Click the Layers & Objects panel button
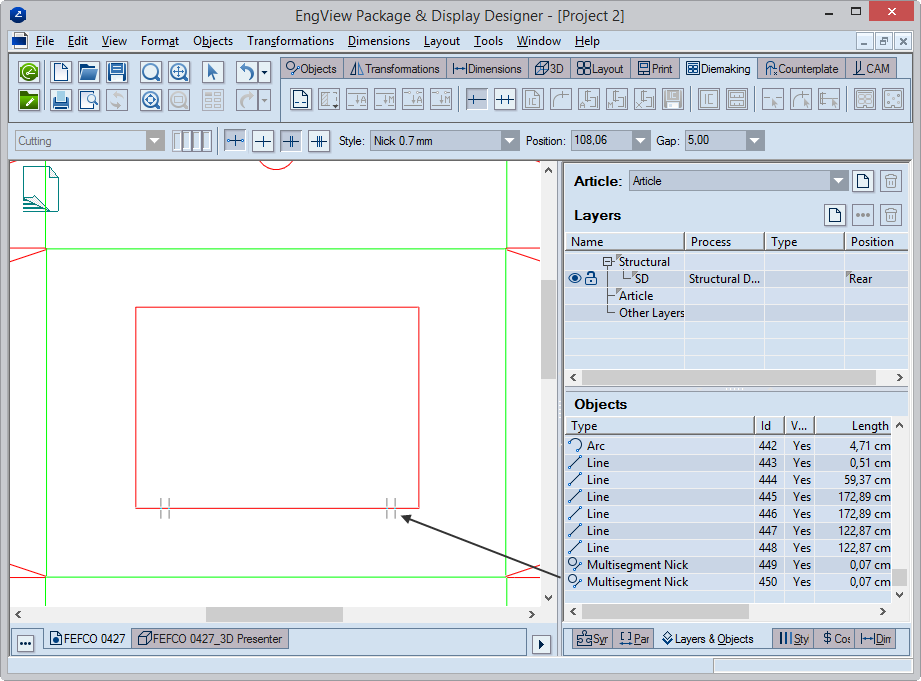The height and width of the screenshot is (681, 921). click(x=707, y=638)
